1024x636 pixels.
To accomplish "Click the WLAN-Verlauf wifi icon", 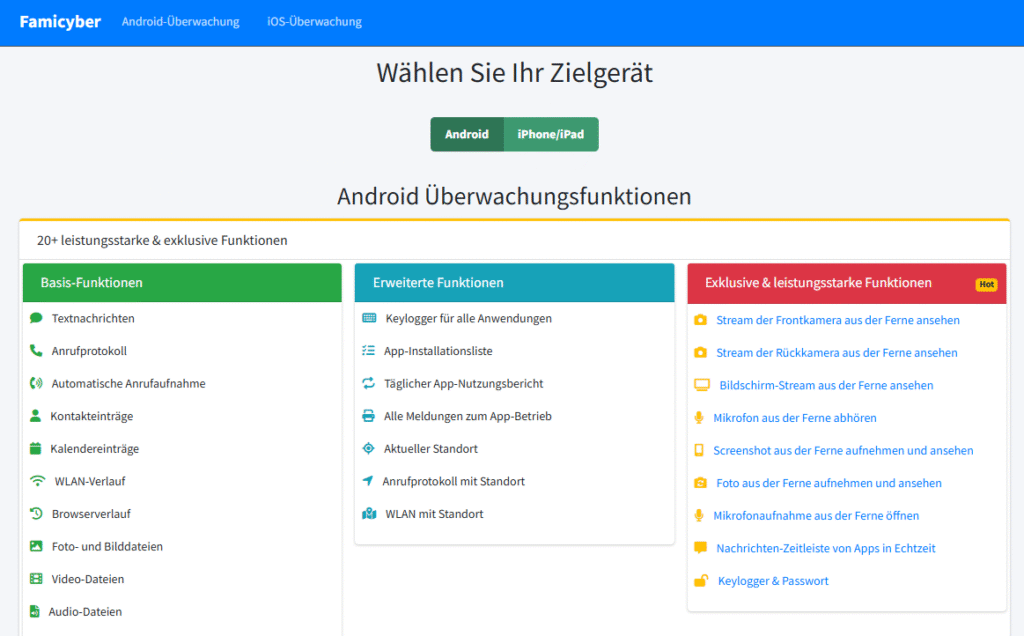I will [x=38, y=481].
